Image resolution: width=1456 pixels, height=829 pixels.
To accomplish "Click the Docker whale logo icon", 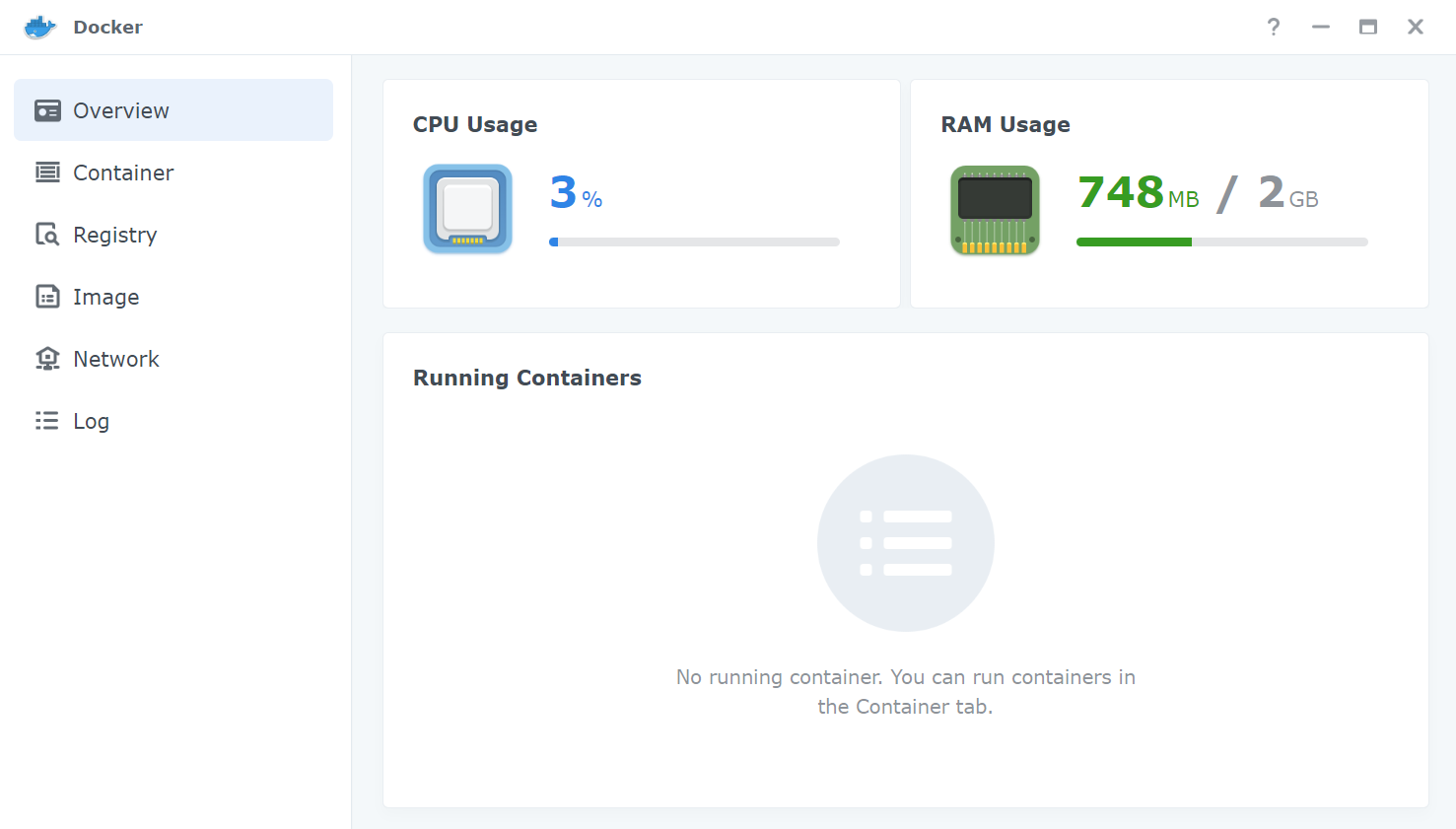I will [39, 27].
